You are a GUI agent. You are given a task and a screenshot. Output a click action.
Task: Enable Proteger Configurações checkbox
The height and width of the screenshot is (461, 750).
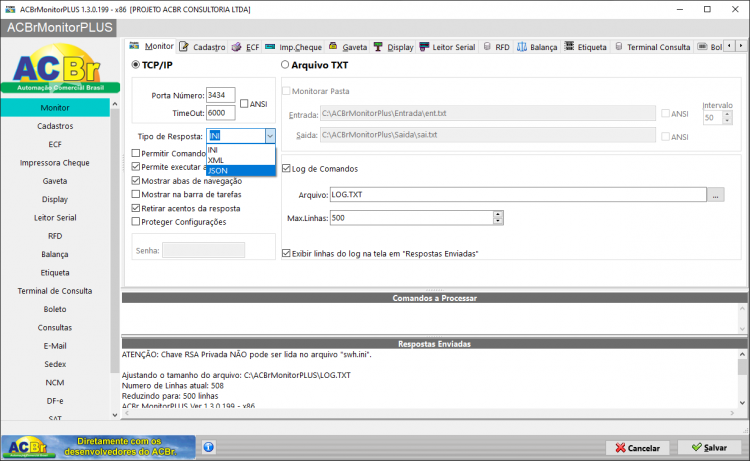[x=136, y=221]
